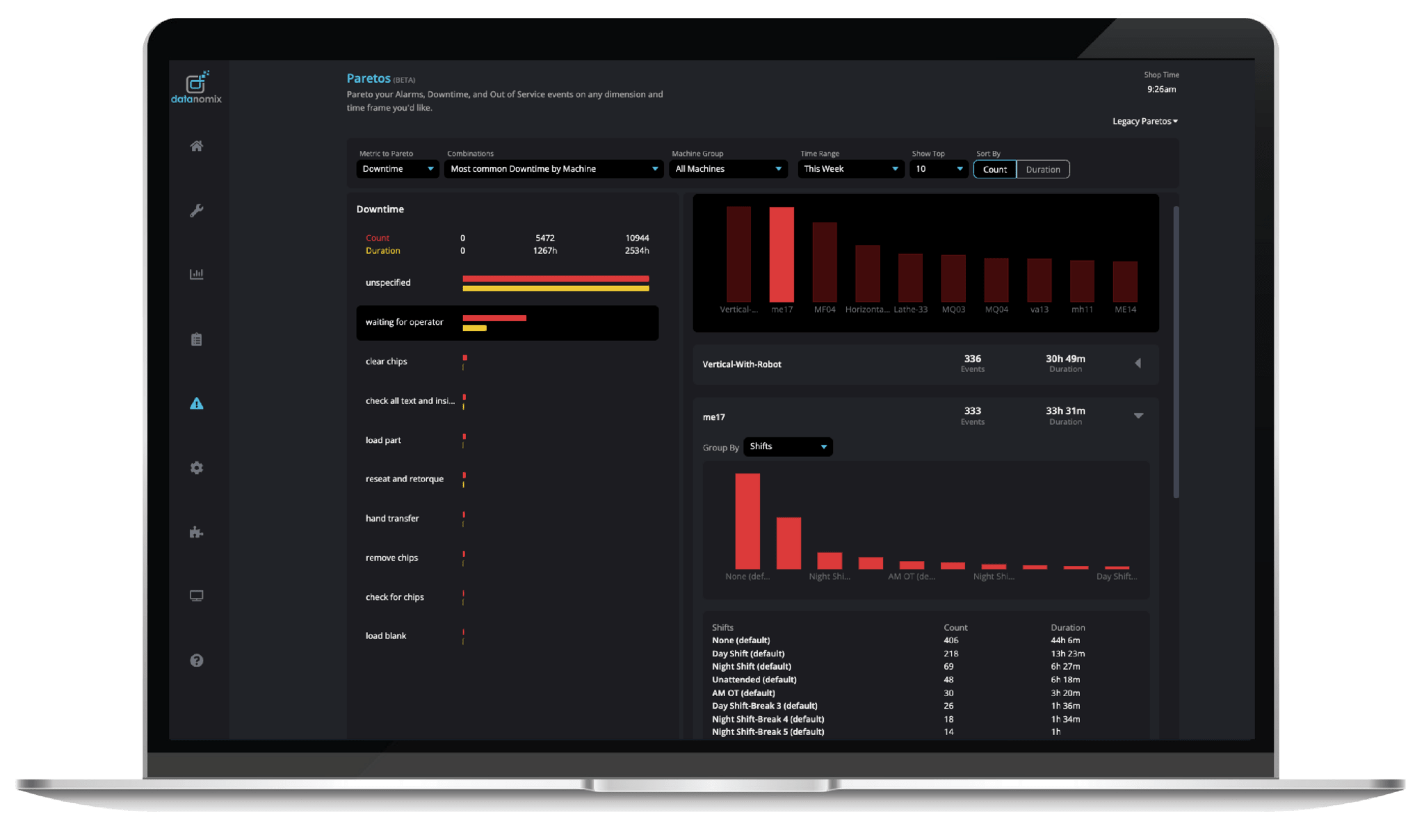The width and height of the screenshot is (1424, 840).
Task: Click the clipboard icon in the sidebar
Action: pos(197,339)
